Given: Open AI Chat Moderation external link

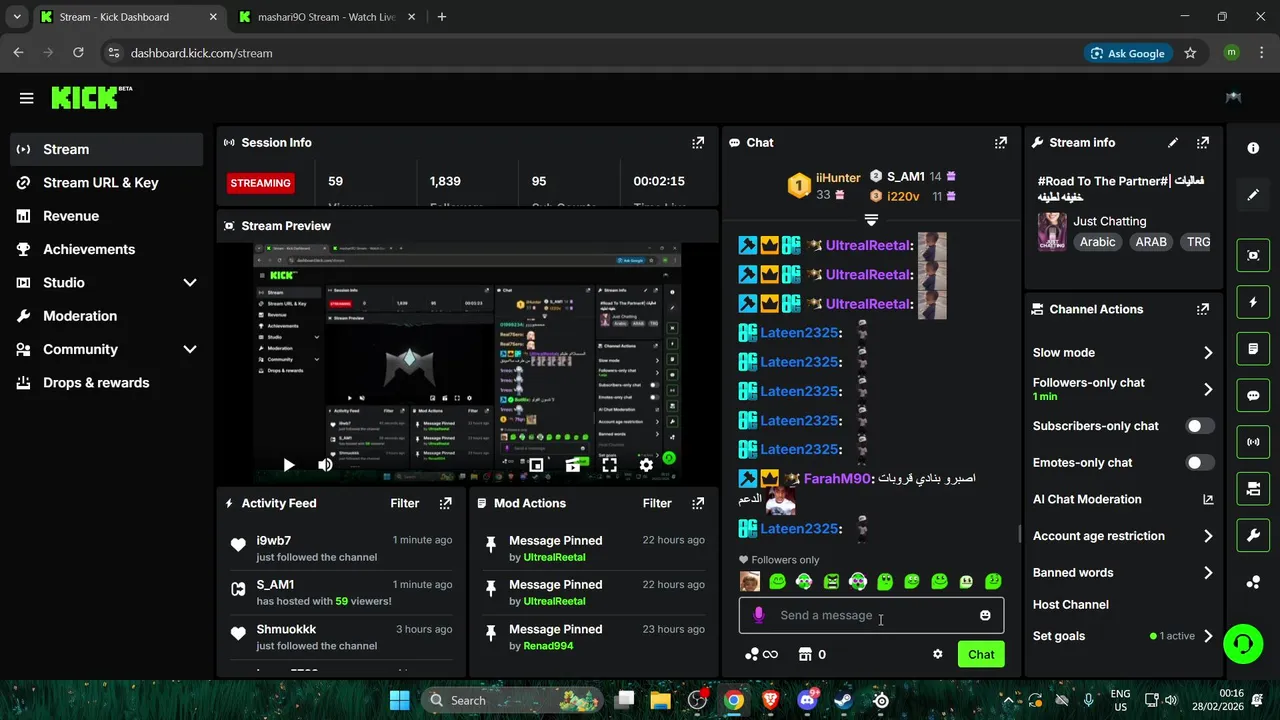Looking at the screenshot, I should coord(1208,500).
